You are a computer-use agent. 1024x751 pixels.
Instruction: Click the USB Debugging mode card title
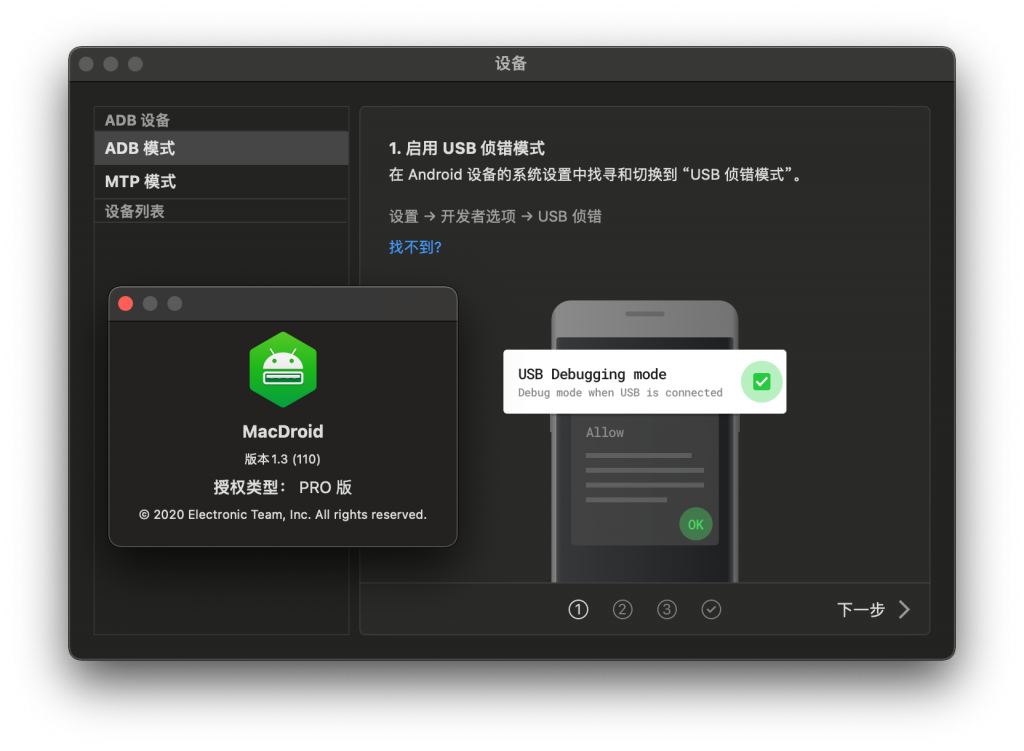pos(592,374)
